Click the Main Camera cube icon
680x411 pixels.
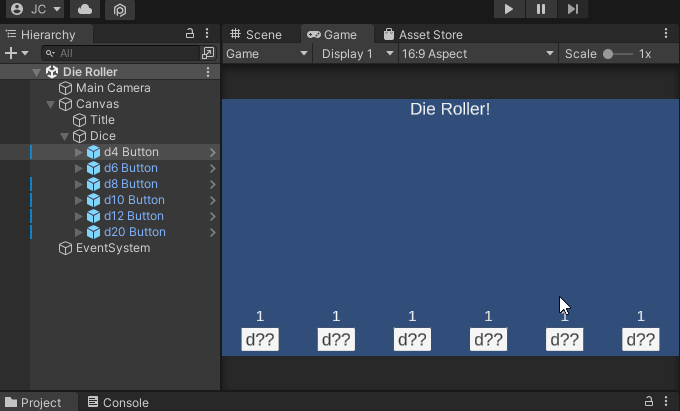click(65, 88)
